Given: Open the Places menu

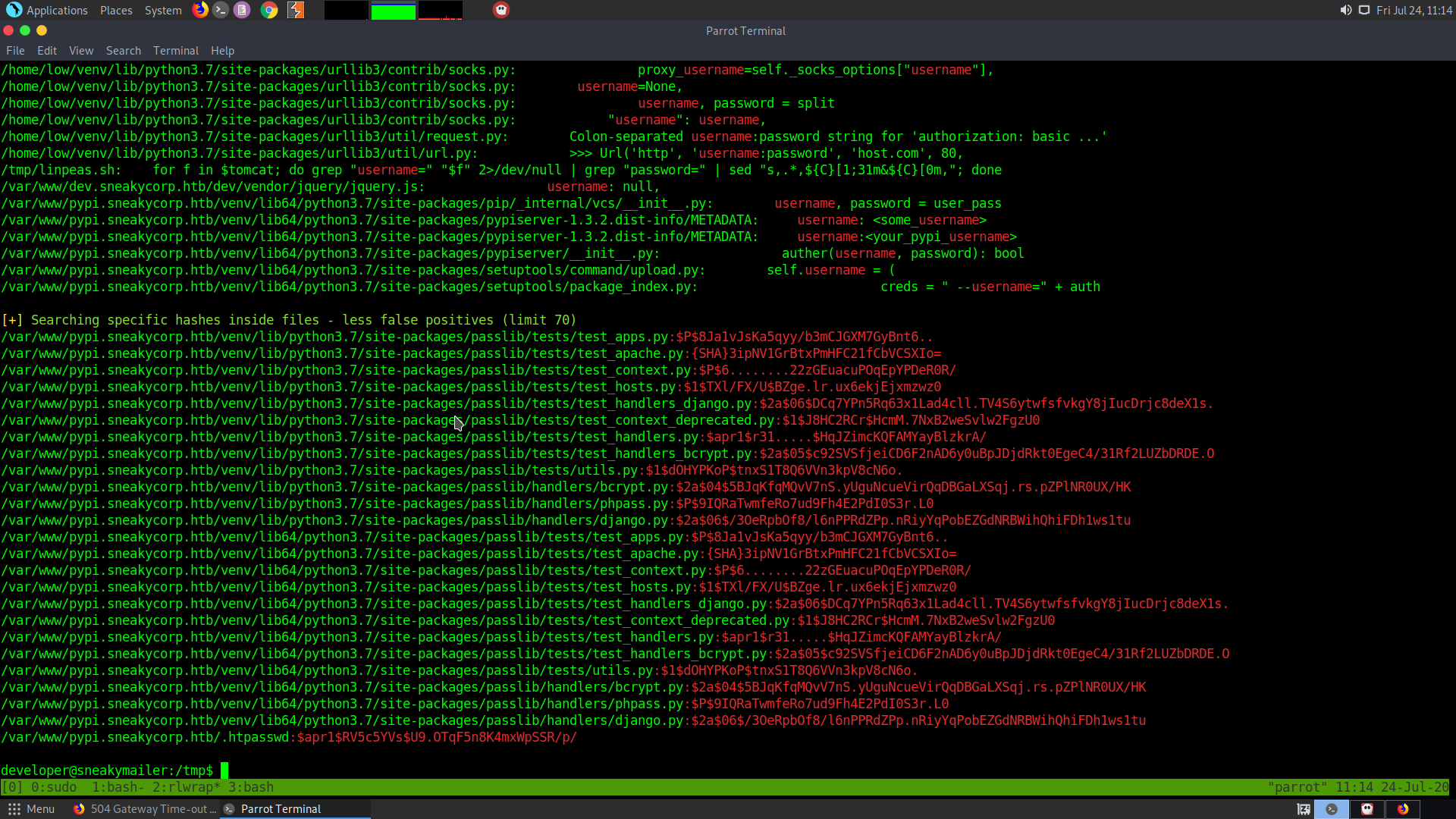Looking at the screenshot, I should click(x=116, y=10).
